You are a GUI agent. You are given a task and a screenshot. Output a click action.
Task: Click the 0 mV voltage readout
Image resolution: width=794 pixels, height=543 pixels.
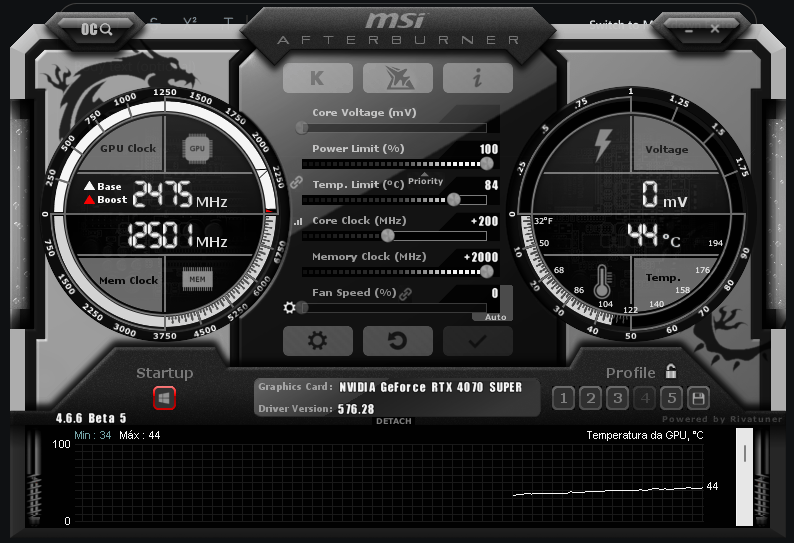click(x=664, y=195)
